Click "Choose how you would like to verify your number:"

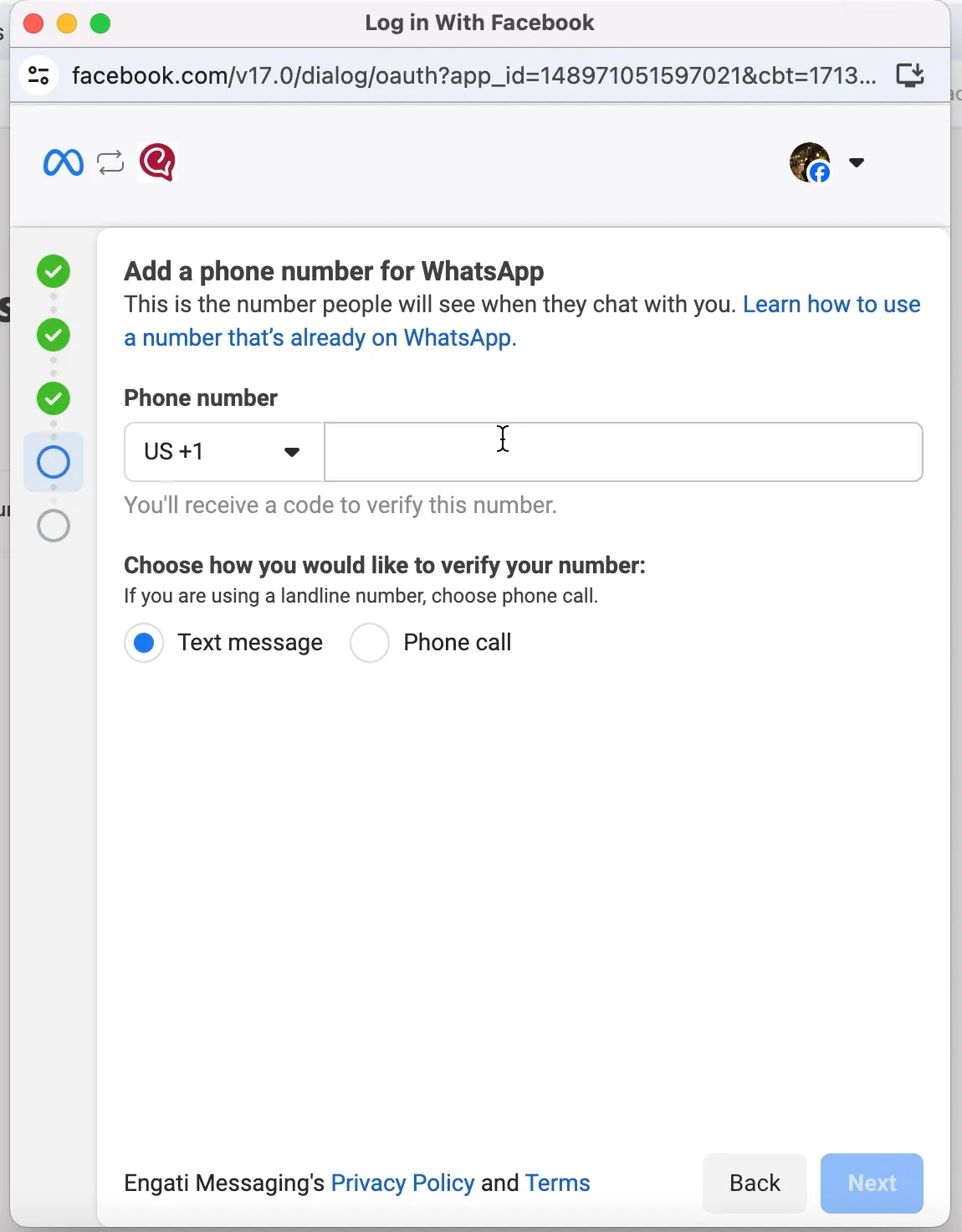click(x=385, y=565)
